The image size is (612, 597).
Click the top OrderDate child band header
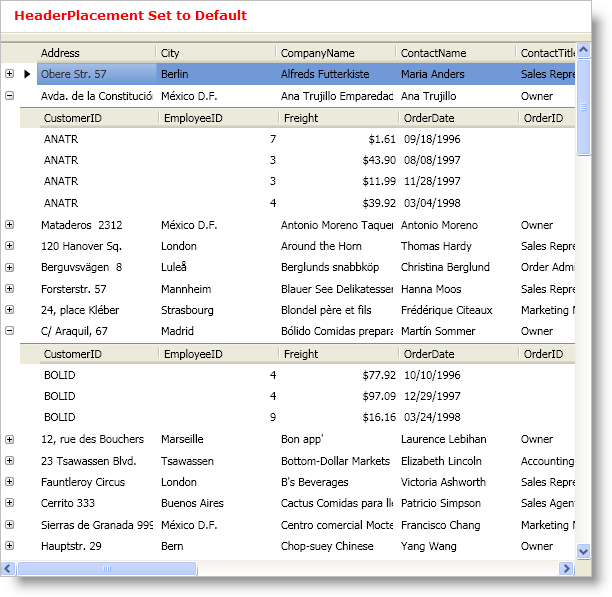(x=459, y=118)
